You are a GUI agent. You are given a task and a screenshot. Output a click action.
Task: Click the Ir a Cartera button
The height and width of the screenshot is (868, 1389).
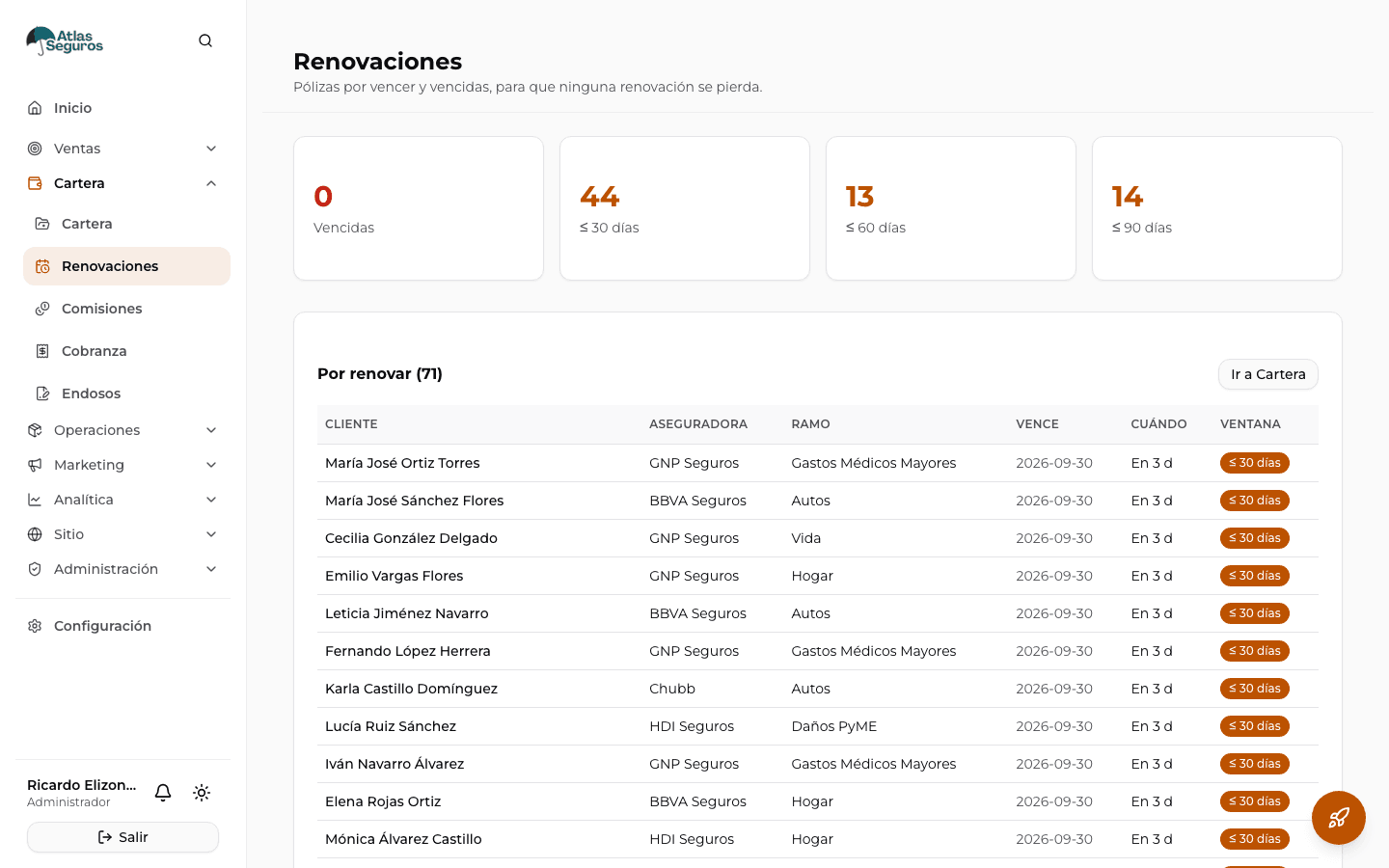point(1267,374)
